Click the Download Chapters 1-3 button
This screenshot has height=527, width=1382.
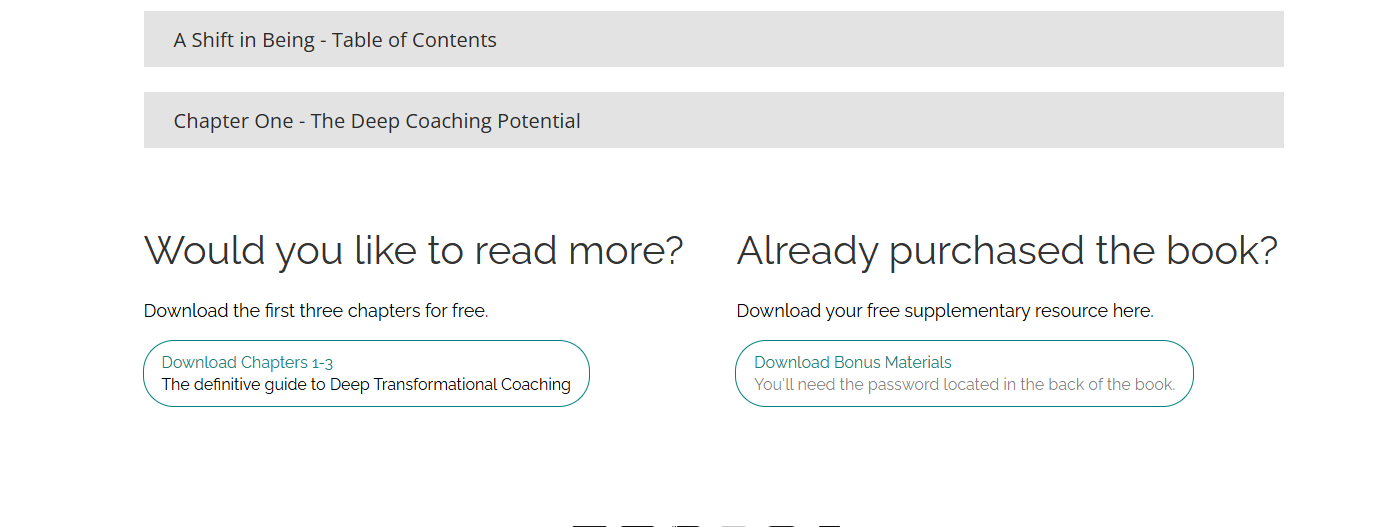(366, 373)
